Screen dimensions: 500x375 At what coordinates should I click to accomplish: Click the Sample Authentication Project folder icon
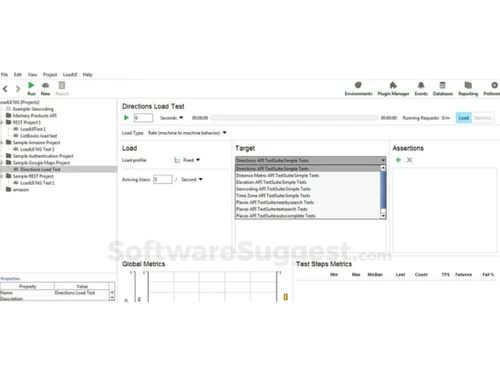tap(9, 156)
